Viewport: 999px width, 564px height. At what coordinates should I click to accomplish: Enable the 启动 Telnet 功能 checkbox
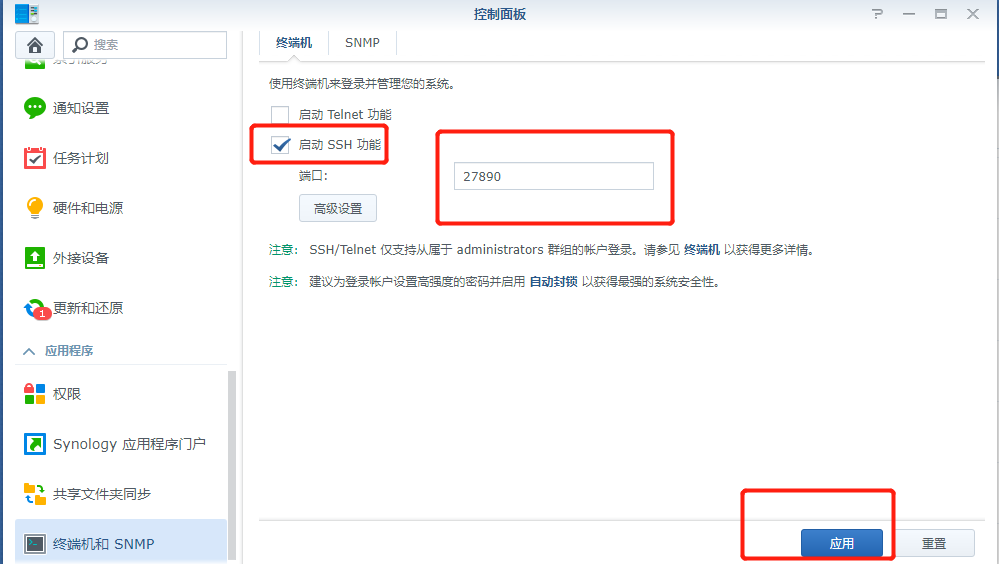pos(280,115)
